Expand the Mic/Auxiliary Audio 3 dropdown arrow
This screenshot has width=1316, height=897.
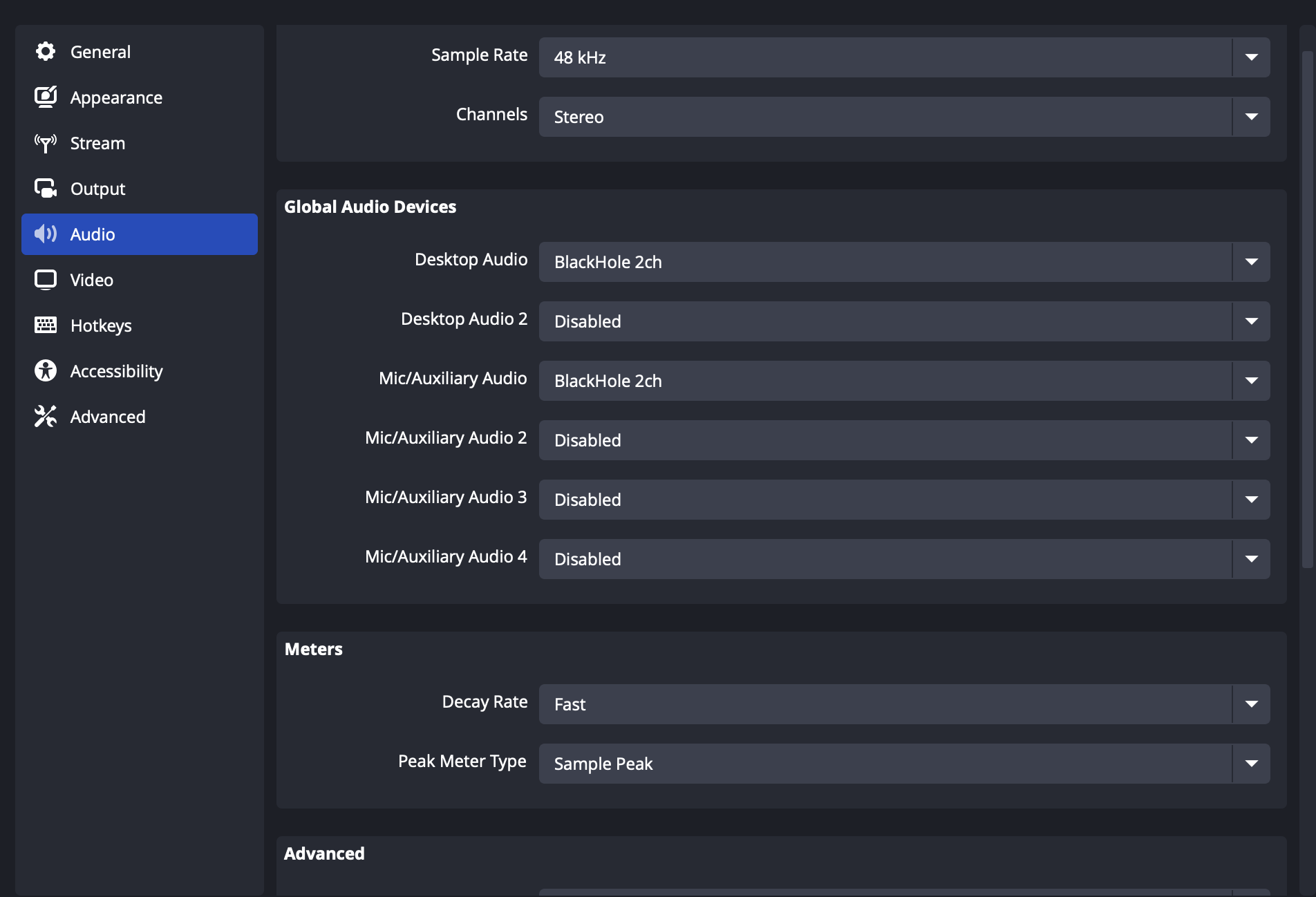point(1251,500)
